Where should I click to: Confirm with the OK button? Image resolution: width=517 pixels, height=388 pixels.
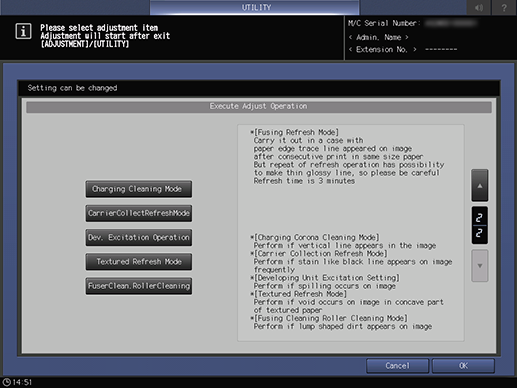coord(463,366)
